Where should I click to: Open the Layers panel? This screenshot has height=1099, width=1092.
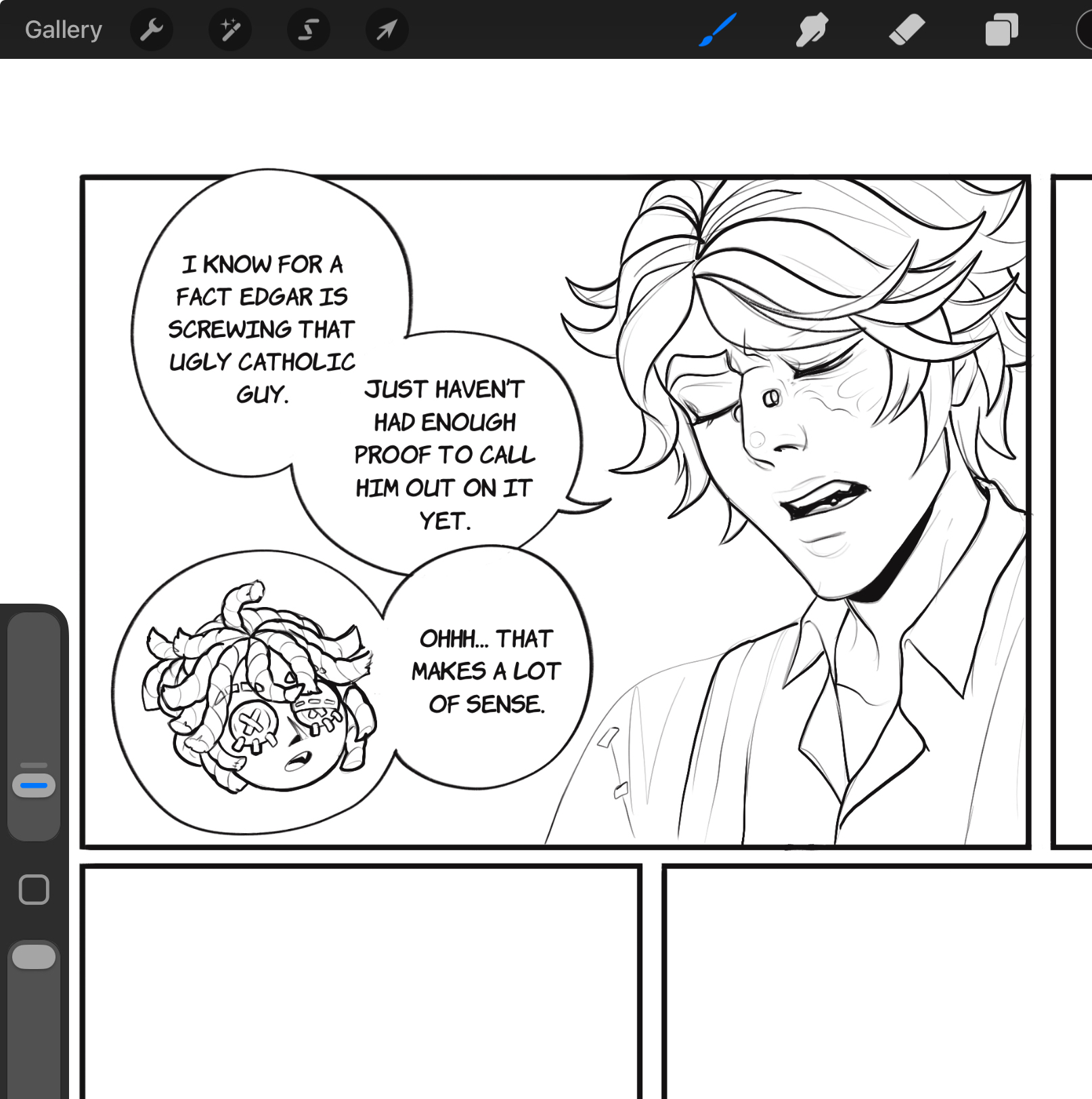point(1001,30)
